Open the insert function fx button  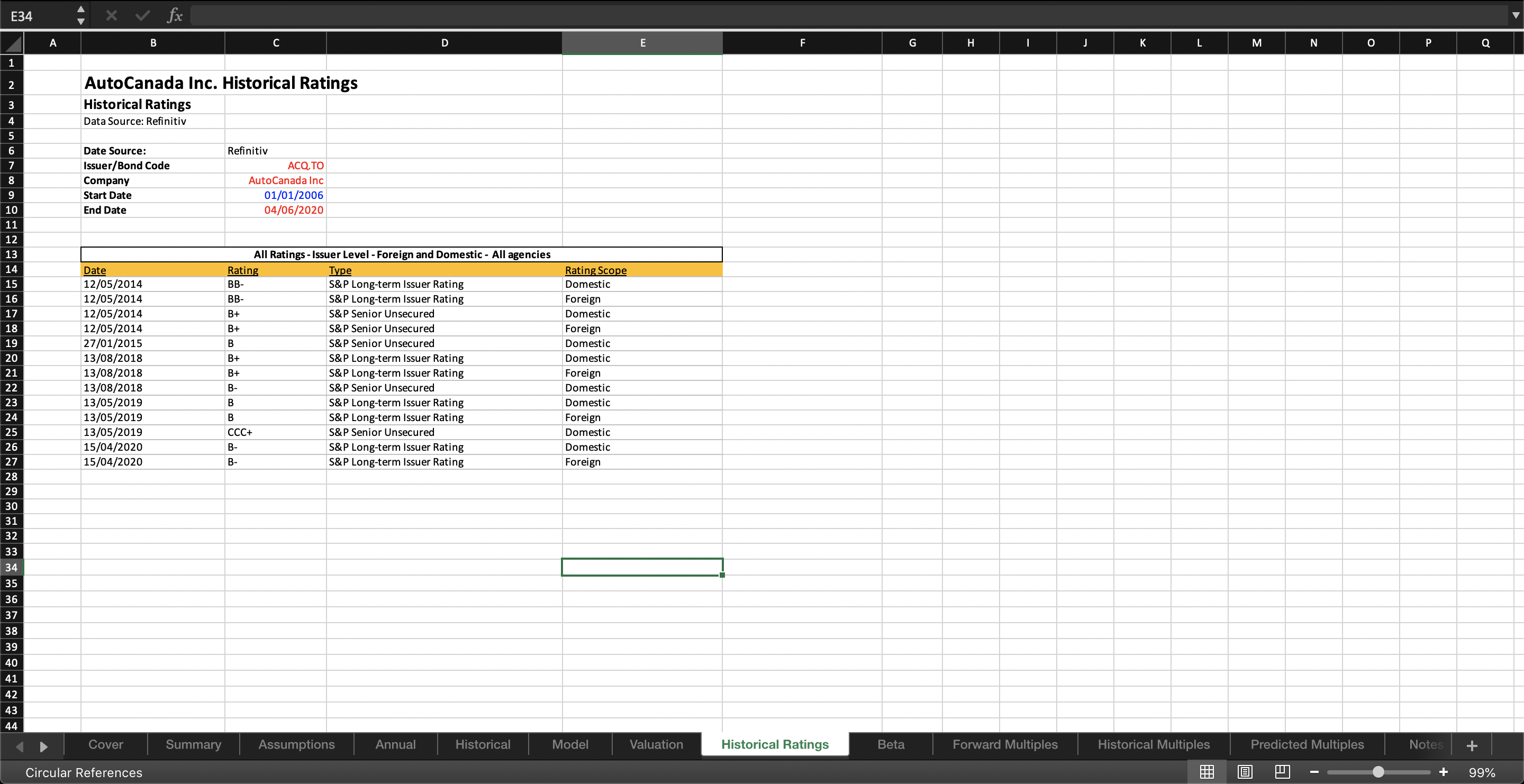coord(175,15)
